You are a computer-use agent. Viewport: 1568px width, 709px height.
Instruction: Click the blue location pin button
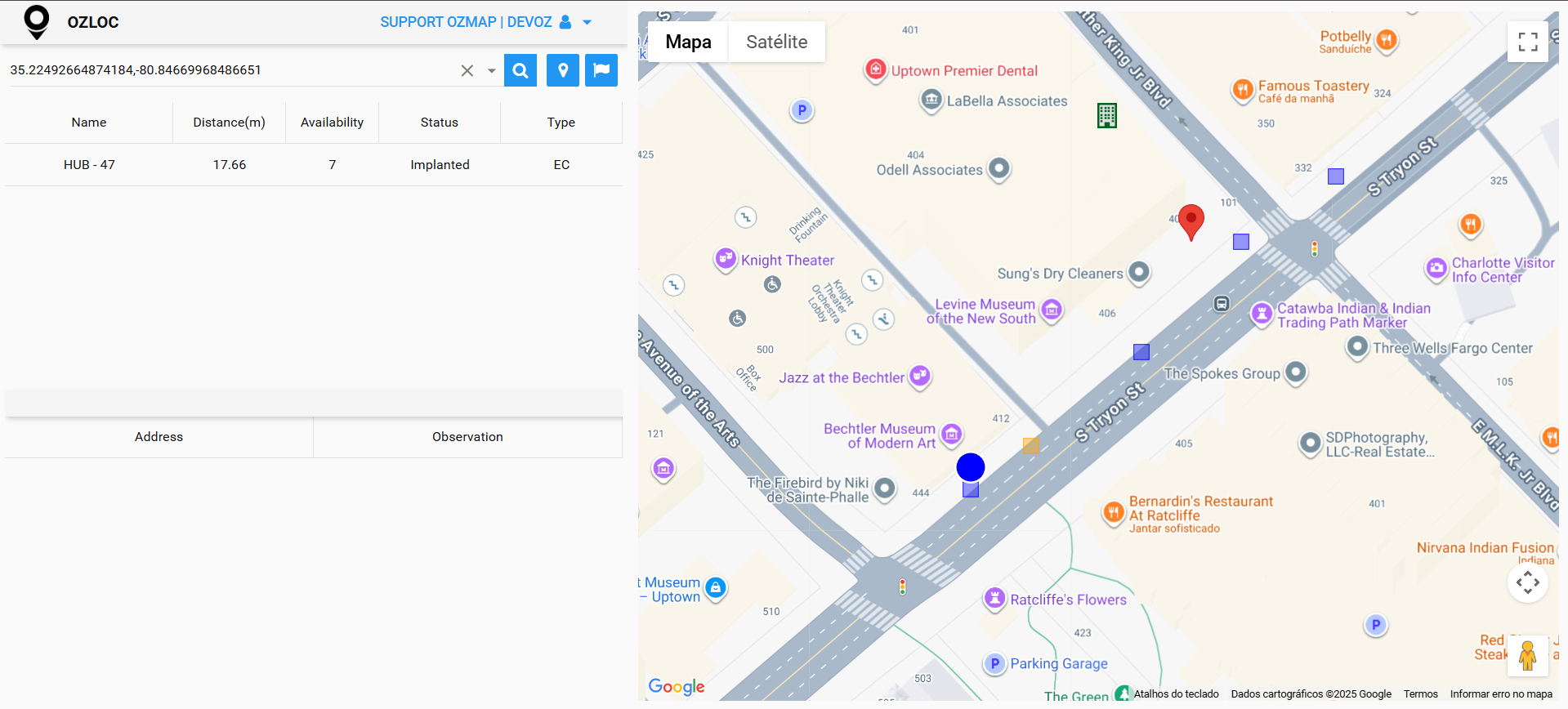563,70
